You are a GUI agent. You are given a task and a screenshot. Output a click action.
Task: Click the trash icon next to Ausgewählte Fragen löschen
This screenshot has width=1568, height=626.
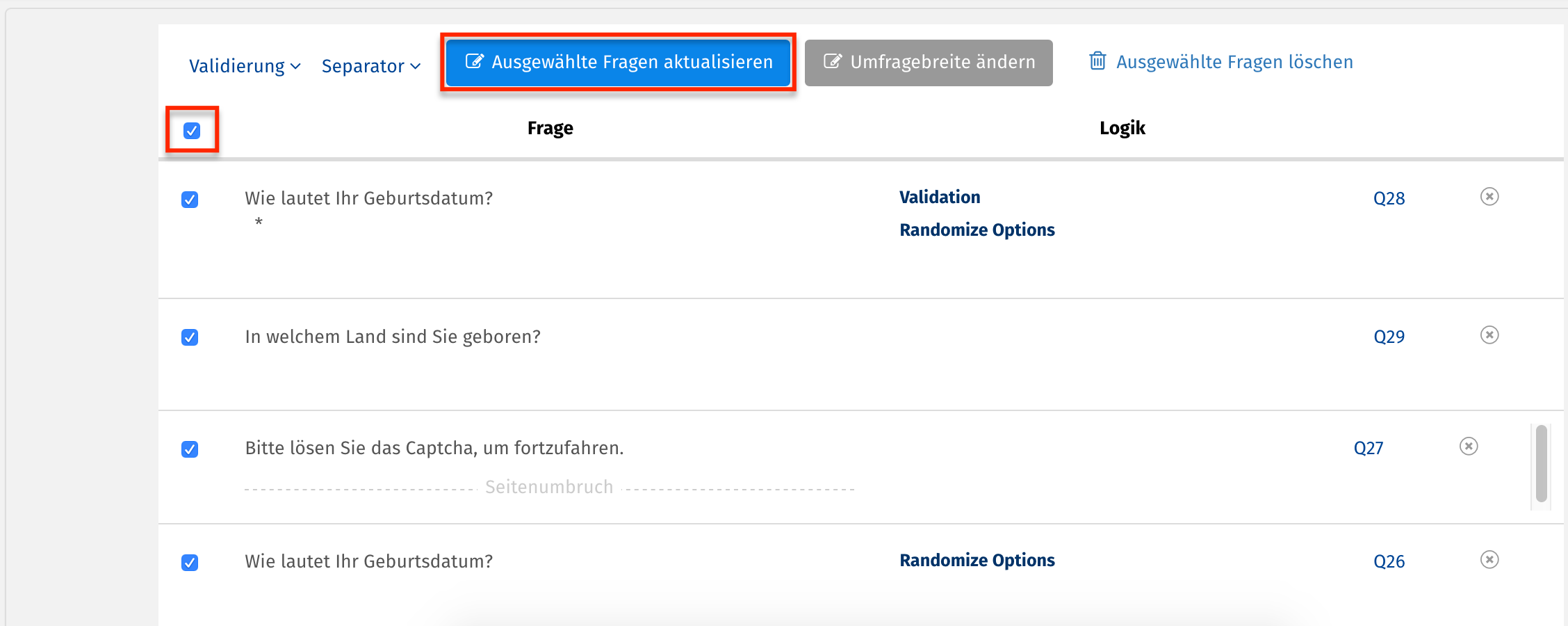1098,61
